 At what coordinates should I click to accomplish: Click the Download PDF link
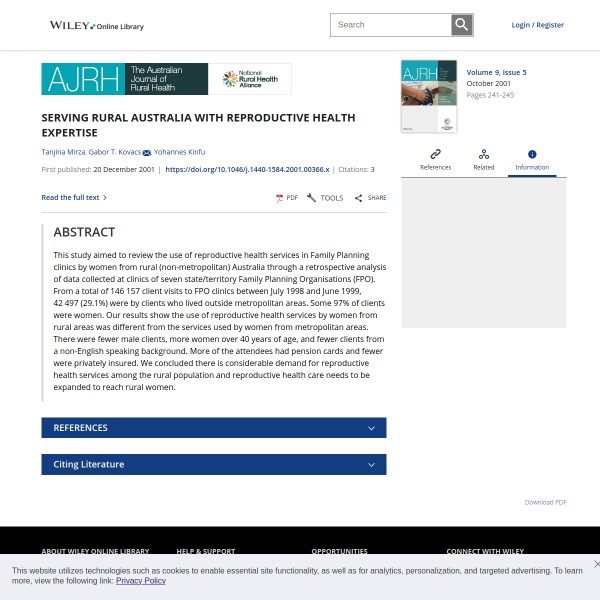(x=545, y=502)
